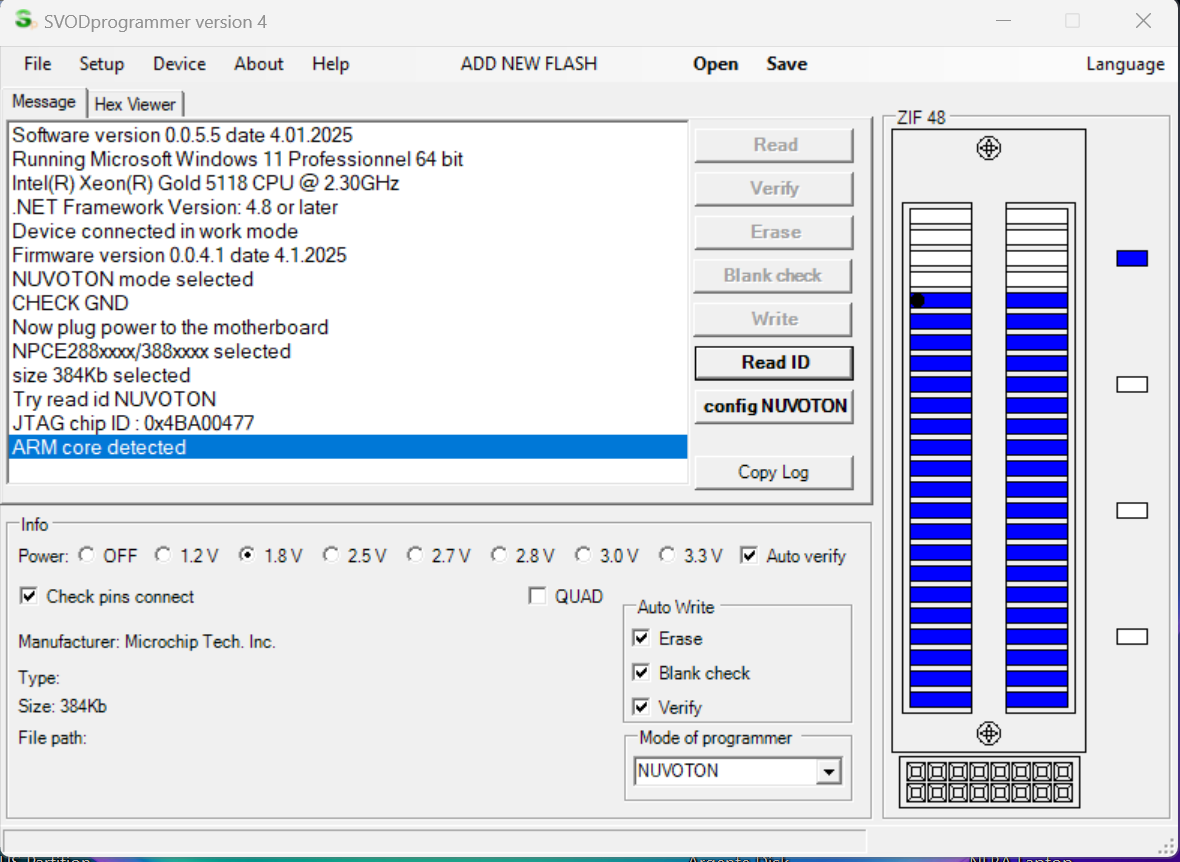Image resolution: width=1180 pixels, height=862 pixels.
Task: Click the SVODprogrammer logo icon in title bar
Action: (x=24, y=21)
